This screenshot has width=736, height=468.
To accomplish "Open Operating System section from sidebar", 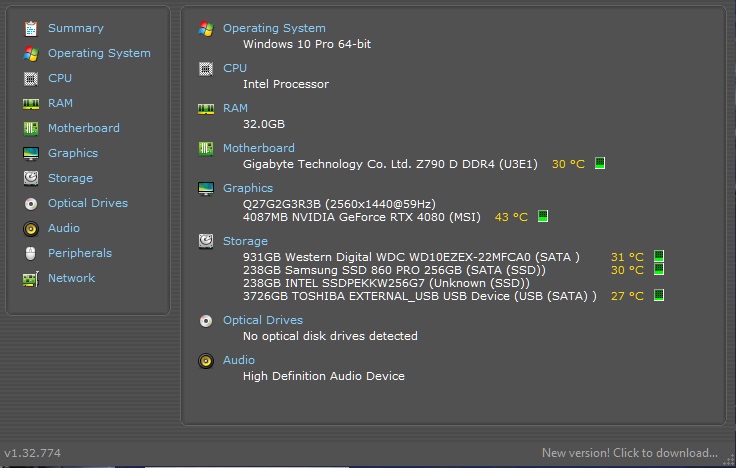I will (99, 53).
